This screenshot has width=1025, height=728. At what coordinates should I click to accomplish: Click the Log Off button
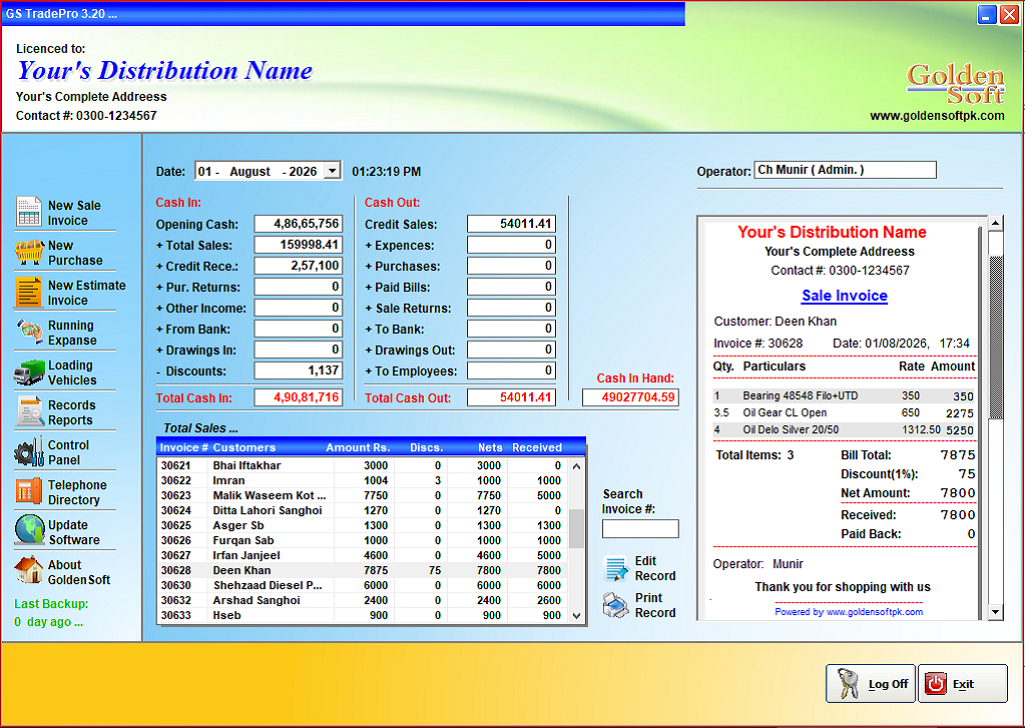(871, 684)
